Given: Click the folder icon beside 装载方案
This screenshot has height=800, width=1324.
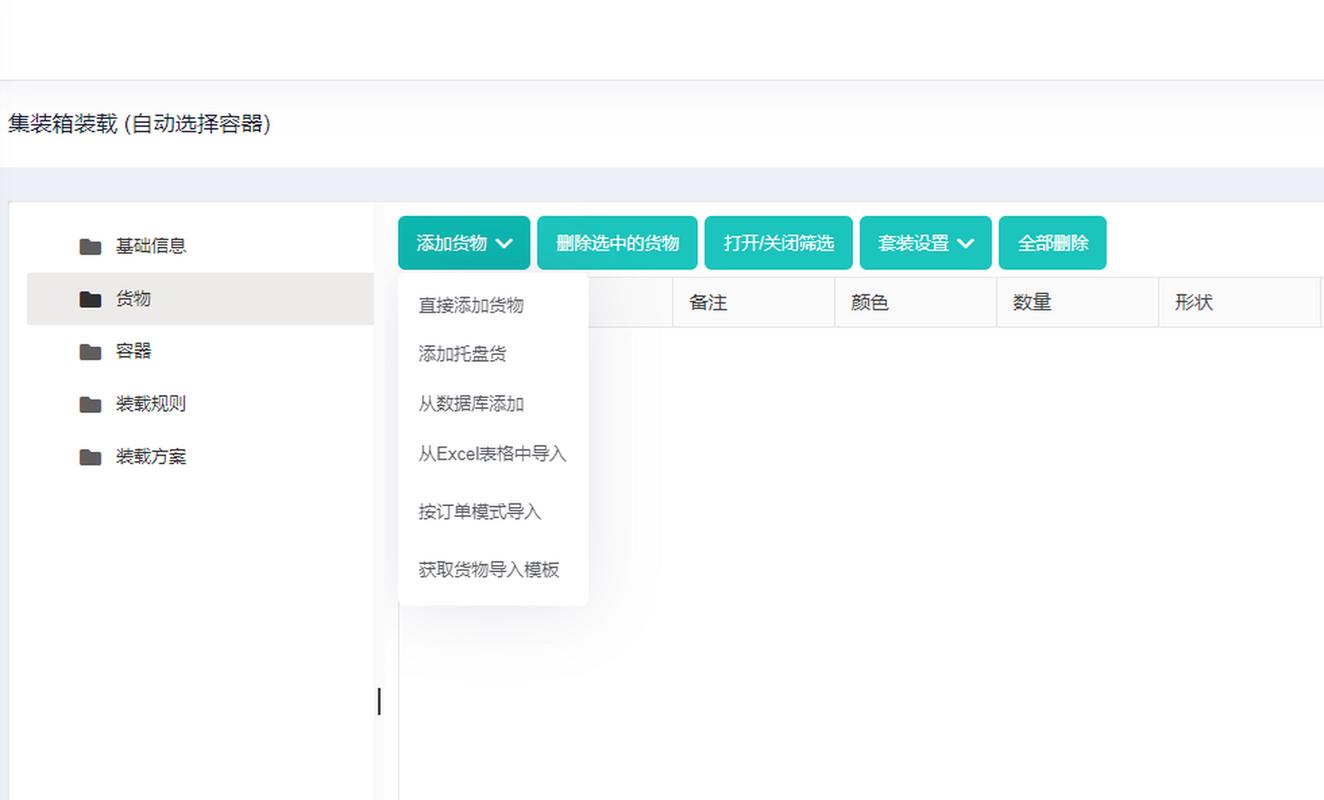Looking at the screenshot, I should (90, 457).
